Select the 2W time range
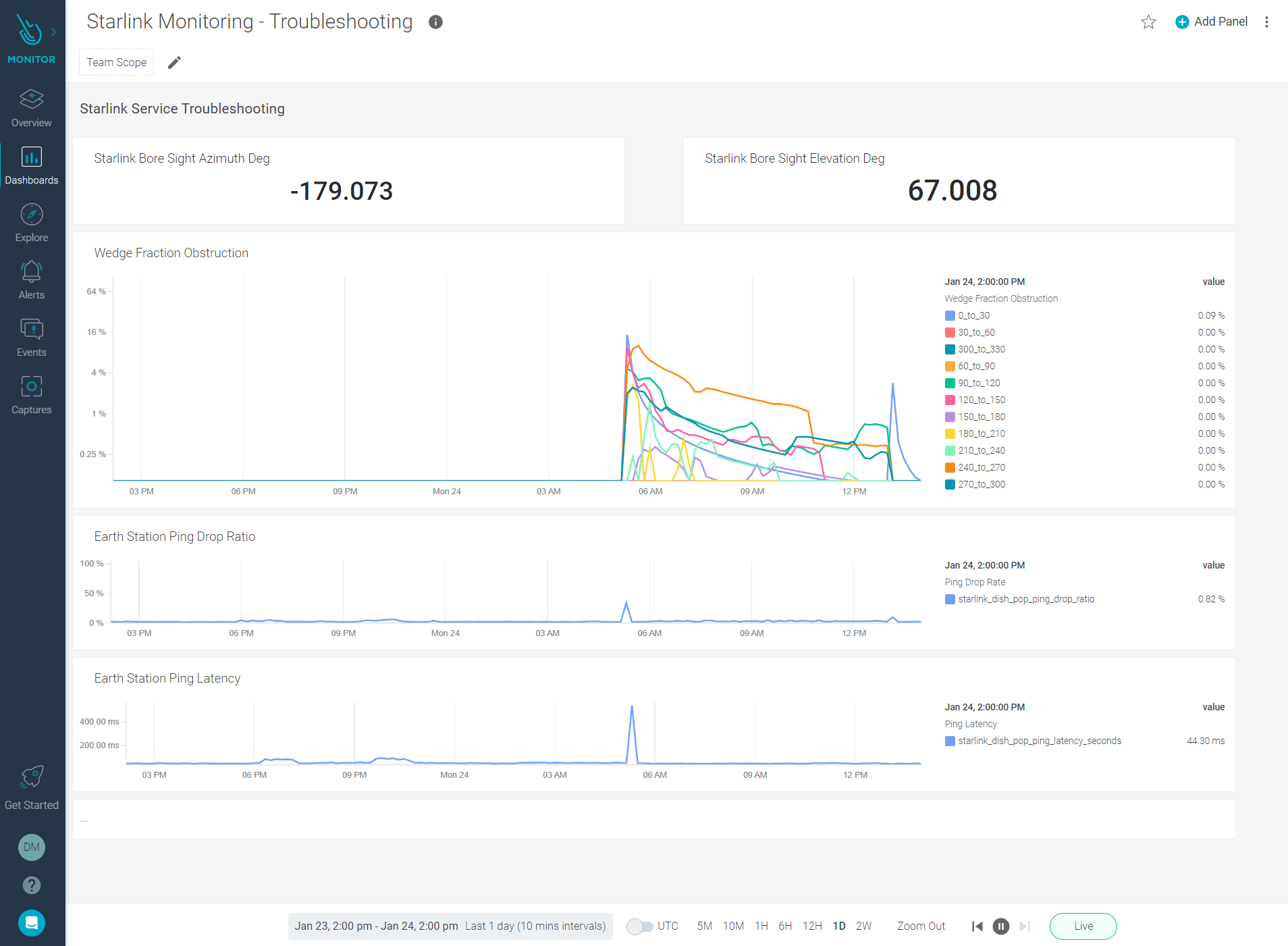This screenshot has width=1288, height=946. [x=863, y=926]
